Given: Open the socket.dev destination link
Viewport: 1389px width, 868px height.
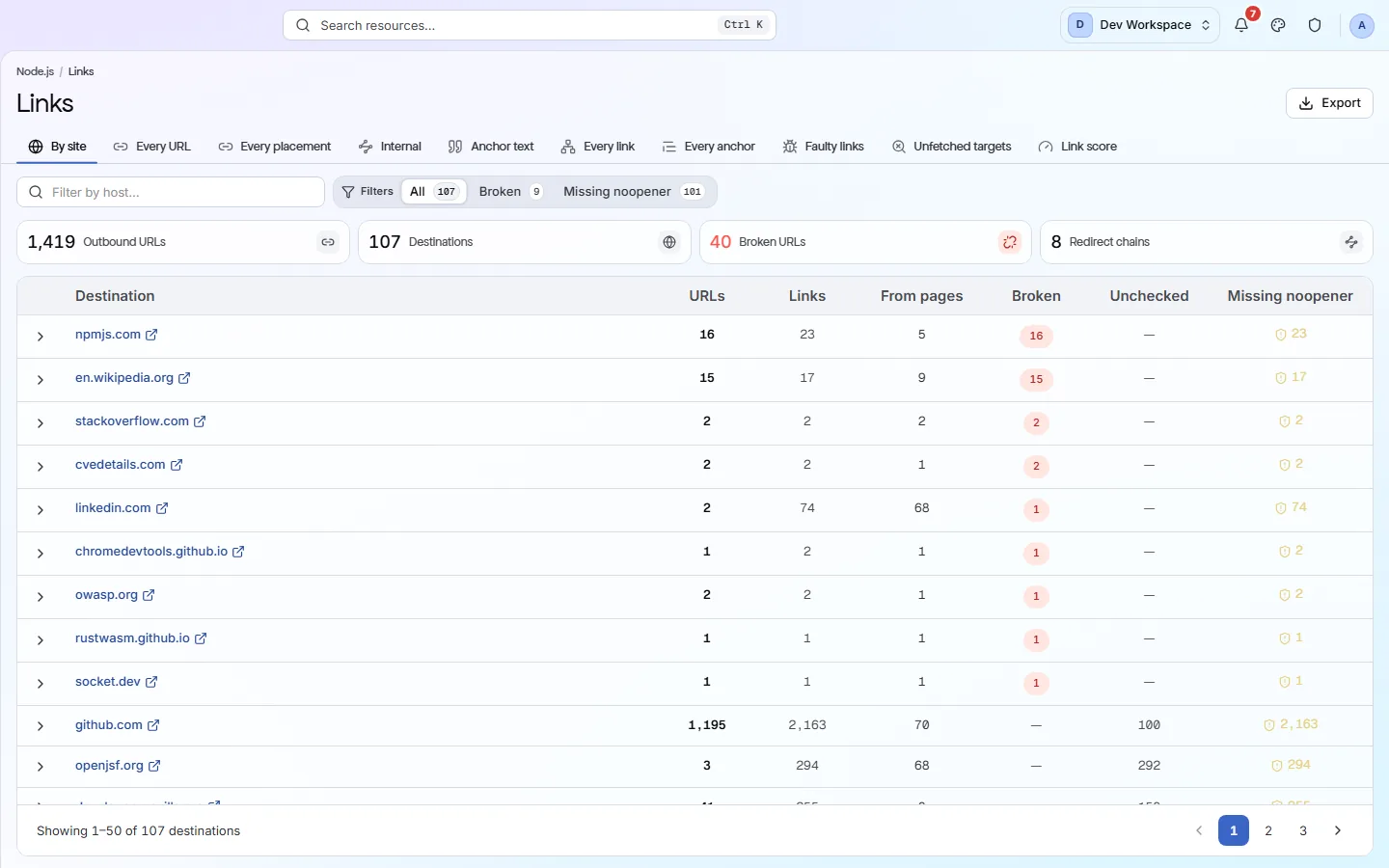Looking at the screenshot, I should pos(108,682).
